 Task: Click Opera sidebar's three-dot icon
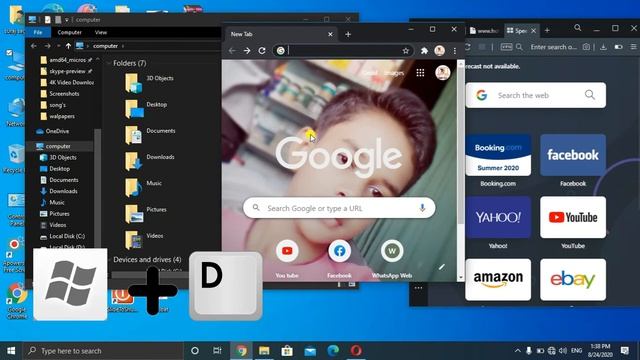(x=418, y=288)
